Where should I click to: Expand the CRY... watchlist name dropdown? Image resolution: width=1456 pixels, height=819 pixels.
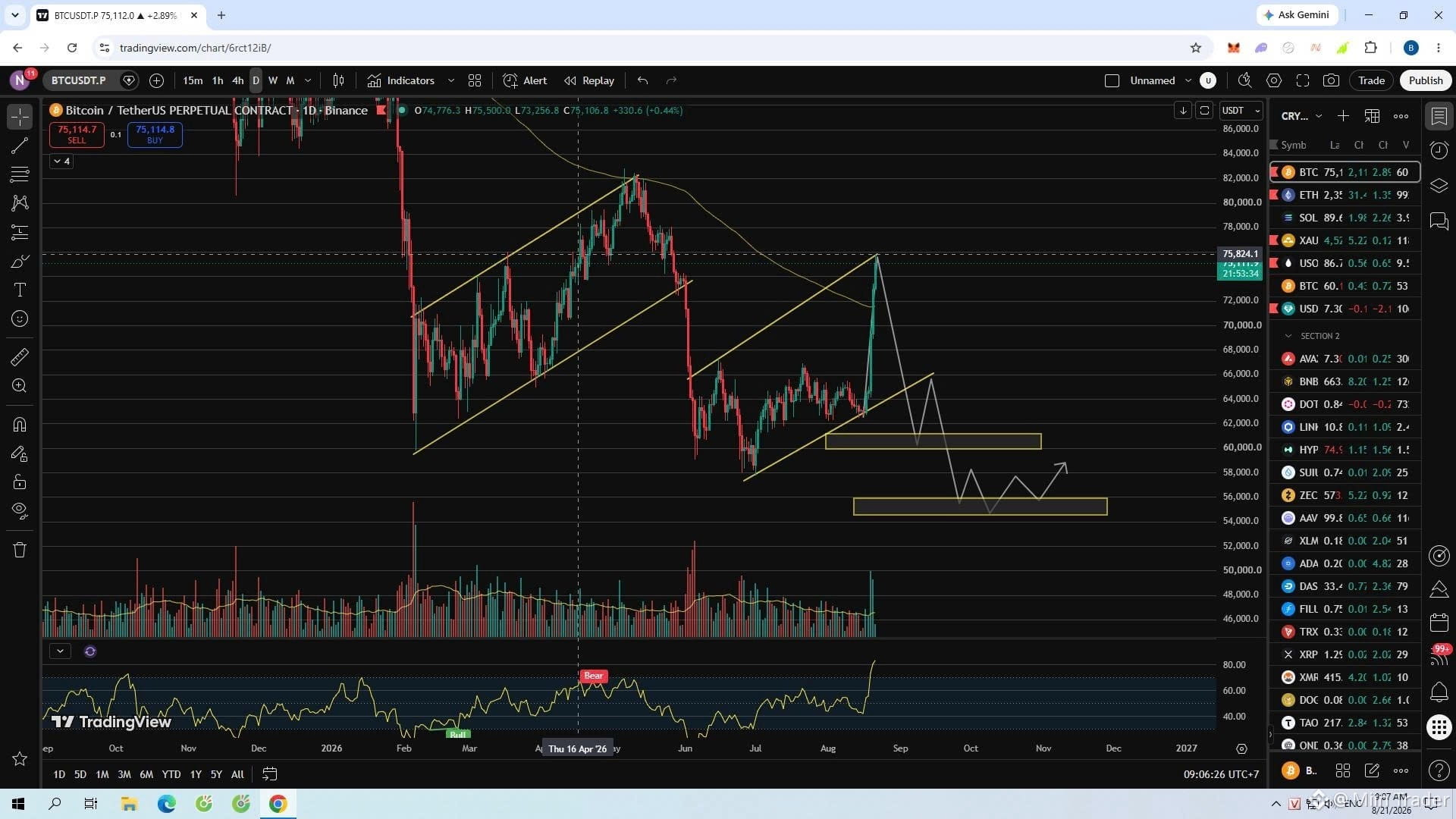tap(1302, 116)
